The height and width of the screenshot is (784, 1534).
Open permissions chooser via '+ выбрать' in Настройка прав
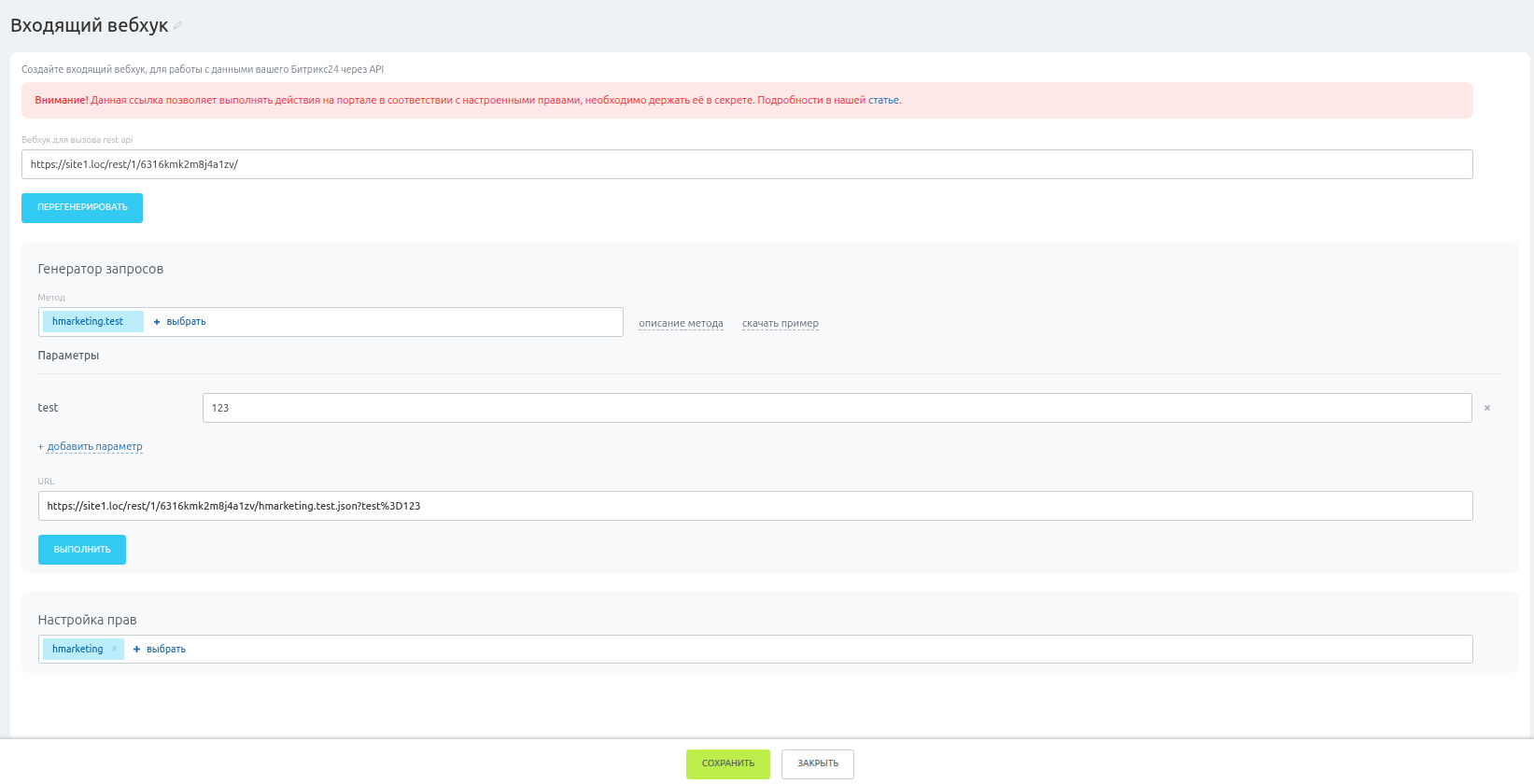tap(160, 650)
